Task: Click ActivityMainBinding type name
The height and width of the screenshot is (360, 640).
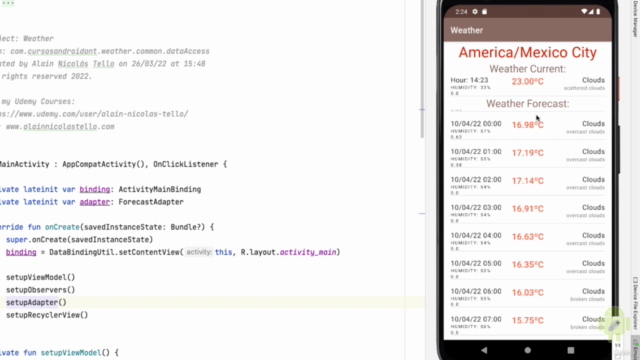Action: point(160,189)
